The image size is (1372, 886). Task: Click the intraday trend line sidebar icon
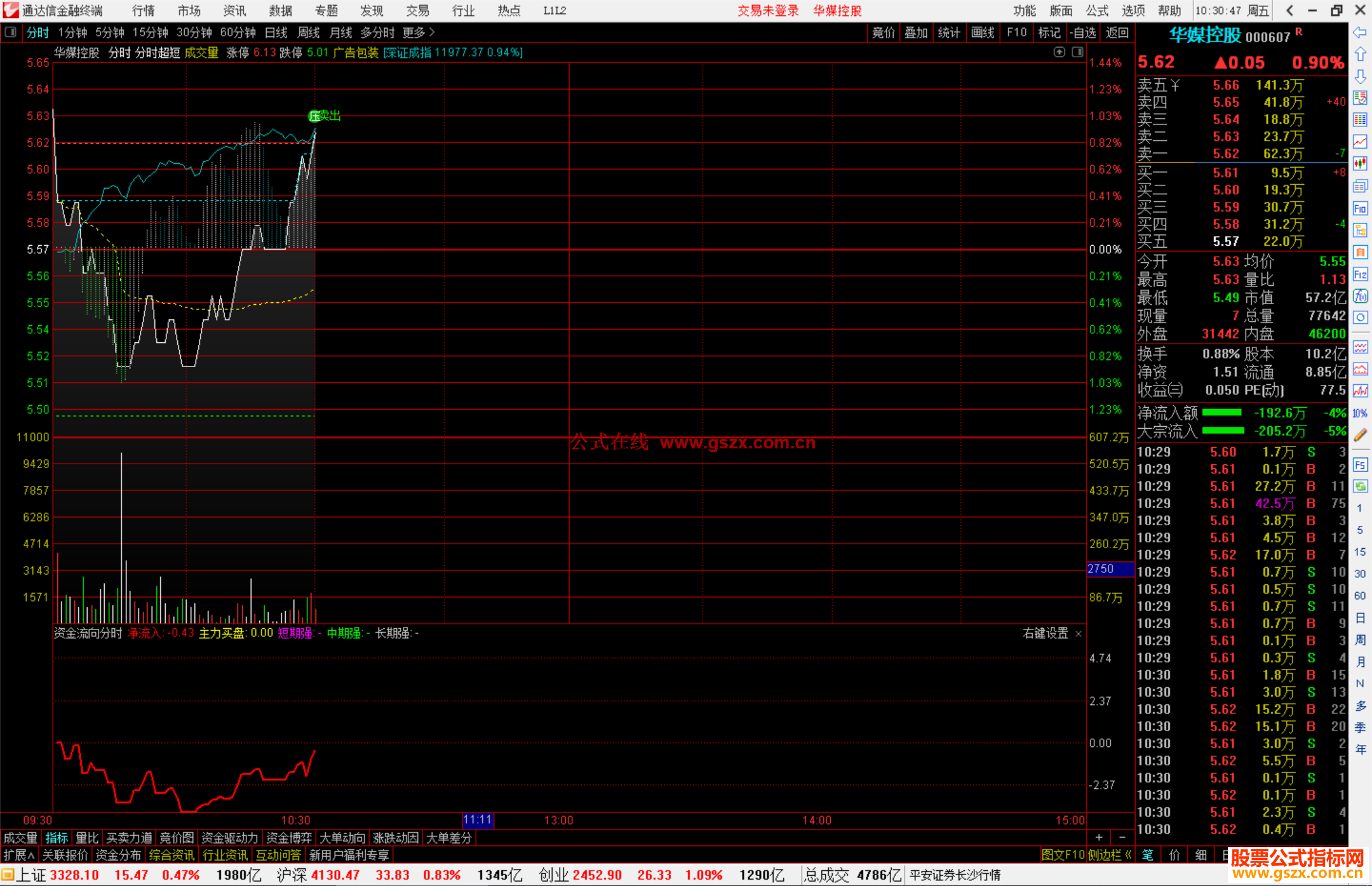click(x=1360, y=142)
